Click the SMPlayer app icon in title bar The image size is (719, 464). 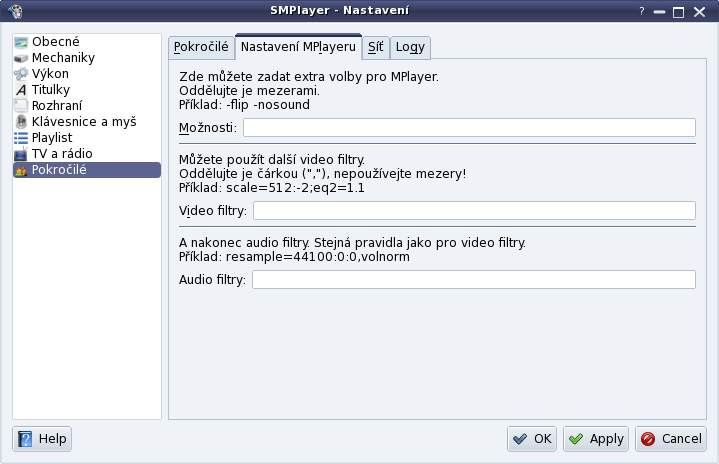15,11
